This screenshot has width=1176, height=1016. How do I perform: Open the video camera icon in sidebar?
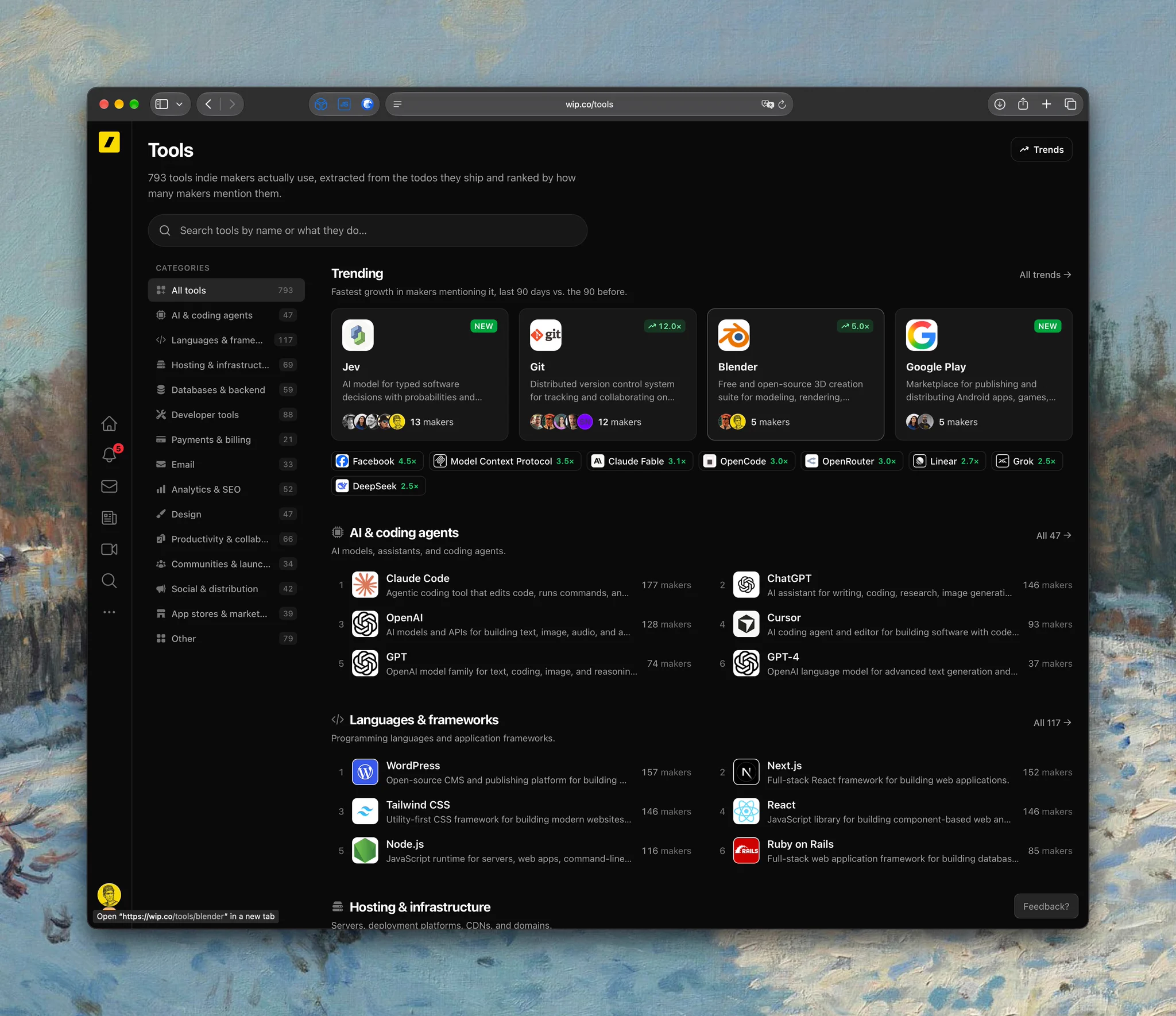(x=109, y=550)
